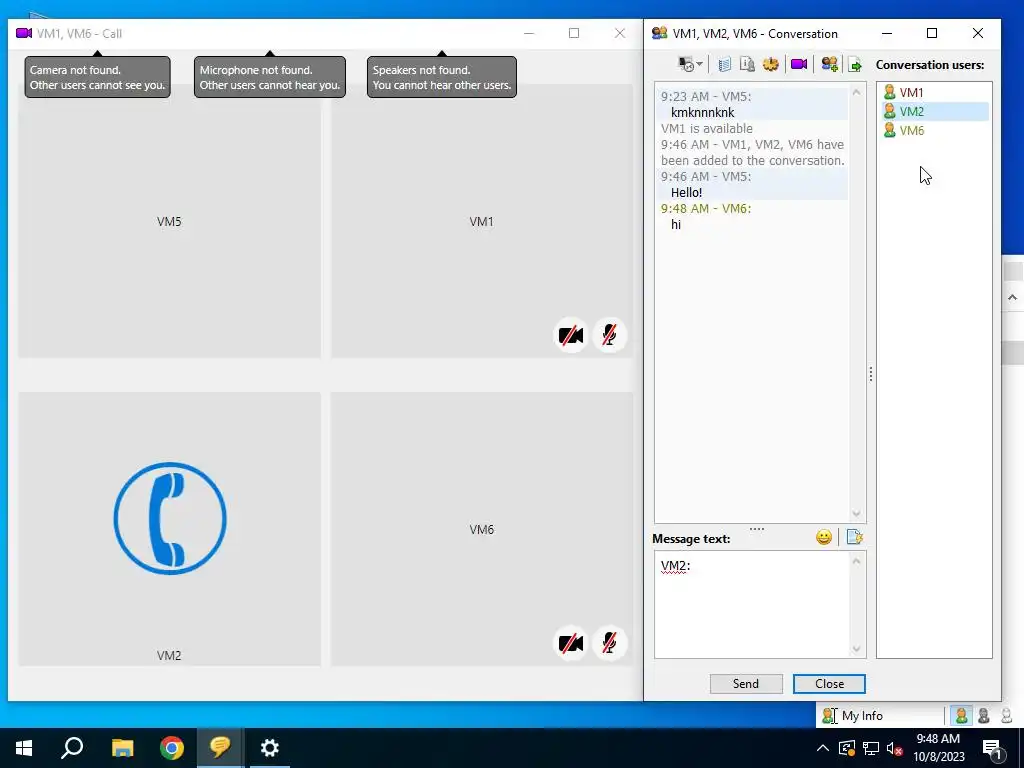Click the sync tray icon with orange dot
1024x768 pixels.
[x=847, y=748]
